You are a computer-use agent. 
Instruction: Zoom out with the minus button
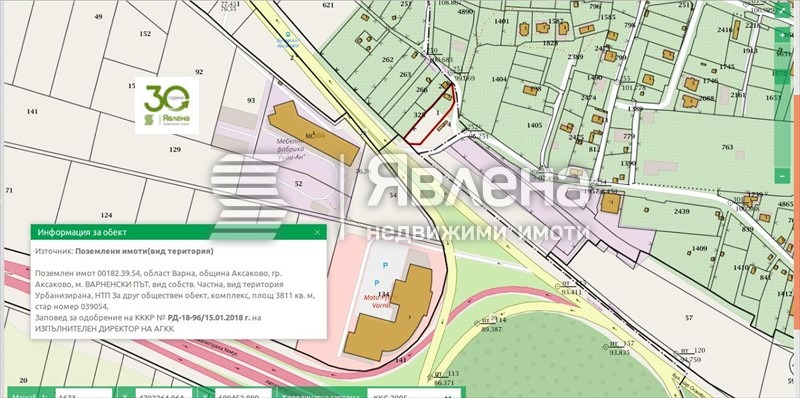coord(783,176)
